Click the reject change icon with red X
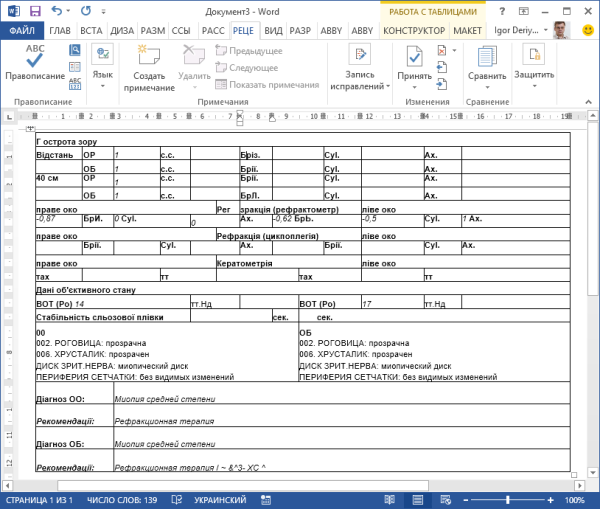Viewport: 600px width, 509px height. tap(442, 50)
